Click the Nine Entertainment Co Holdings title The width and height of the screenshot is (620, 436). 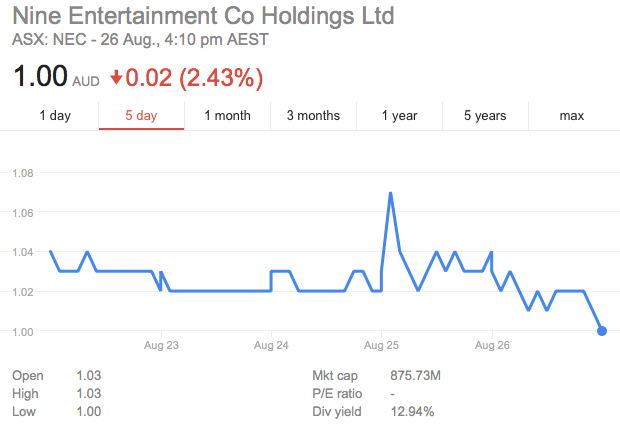[x=203, y=16]
